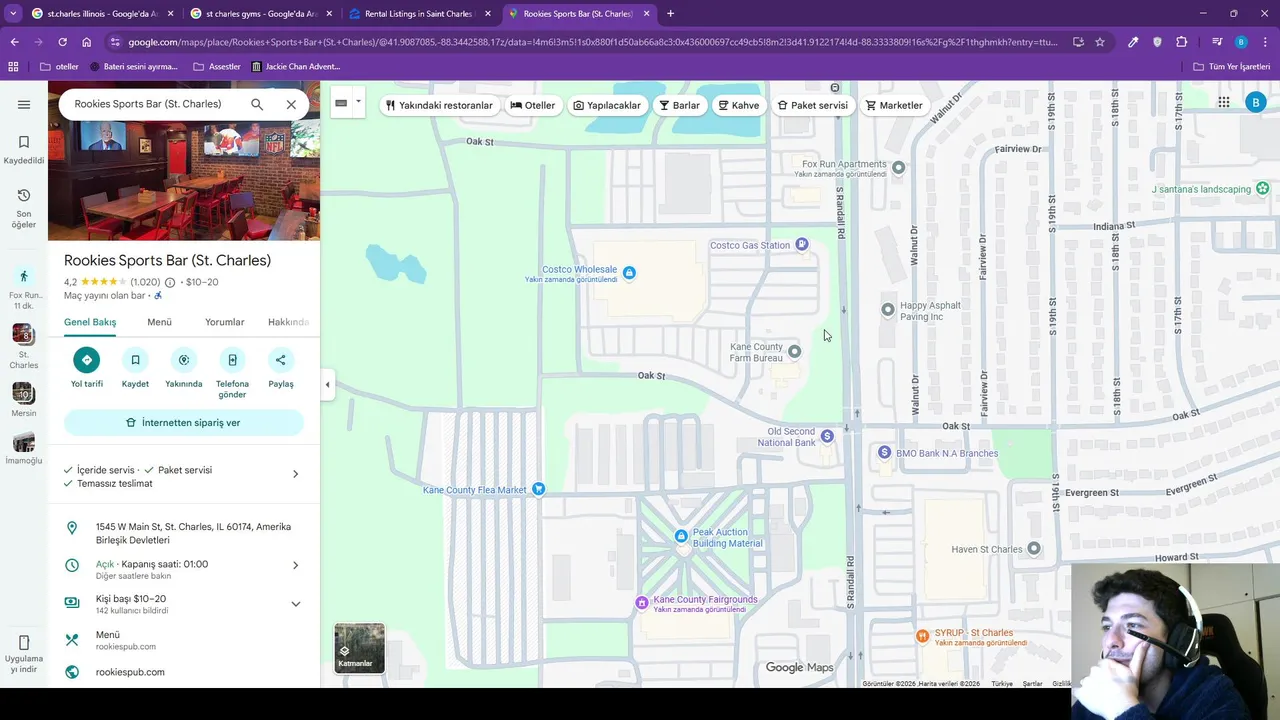
Task: Select Old Second National Bank pin
Action: tap(827, 436)
